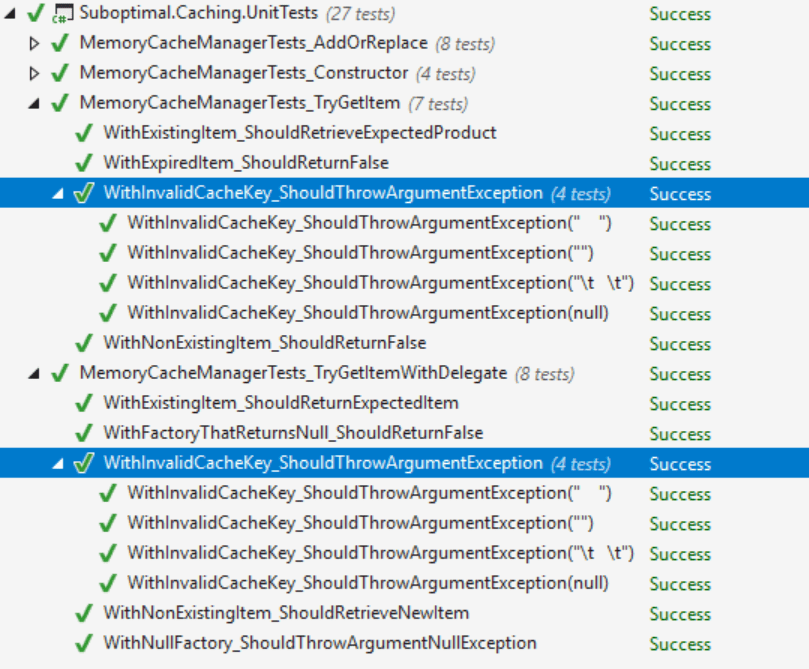Click Success status of MemoryCacheManagerTests_Constructor
The height and width of the screenshot is (669, 809).
680,74
